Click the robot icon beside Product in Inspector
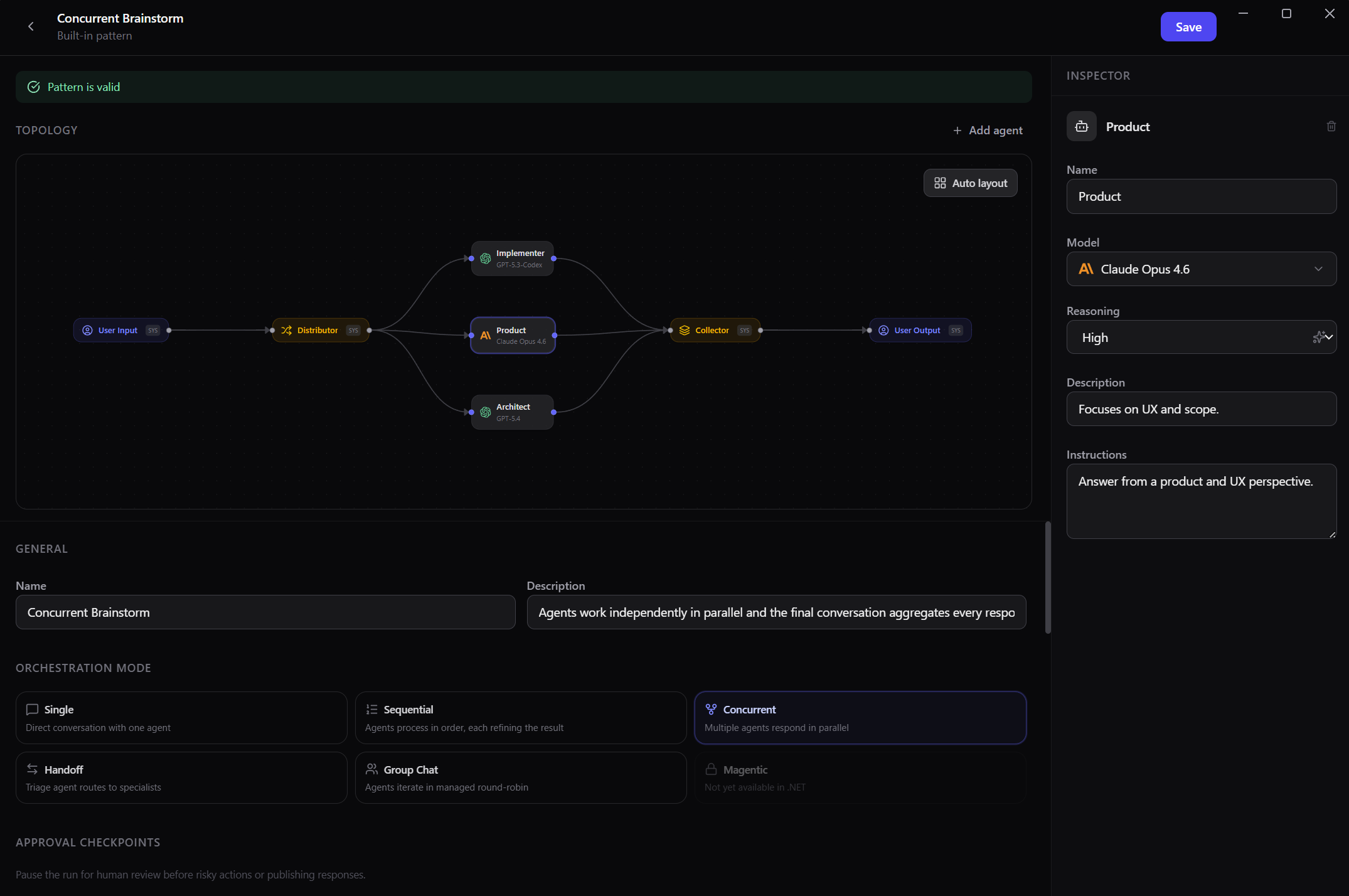The image size is (1349, 896). 1081,126
